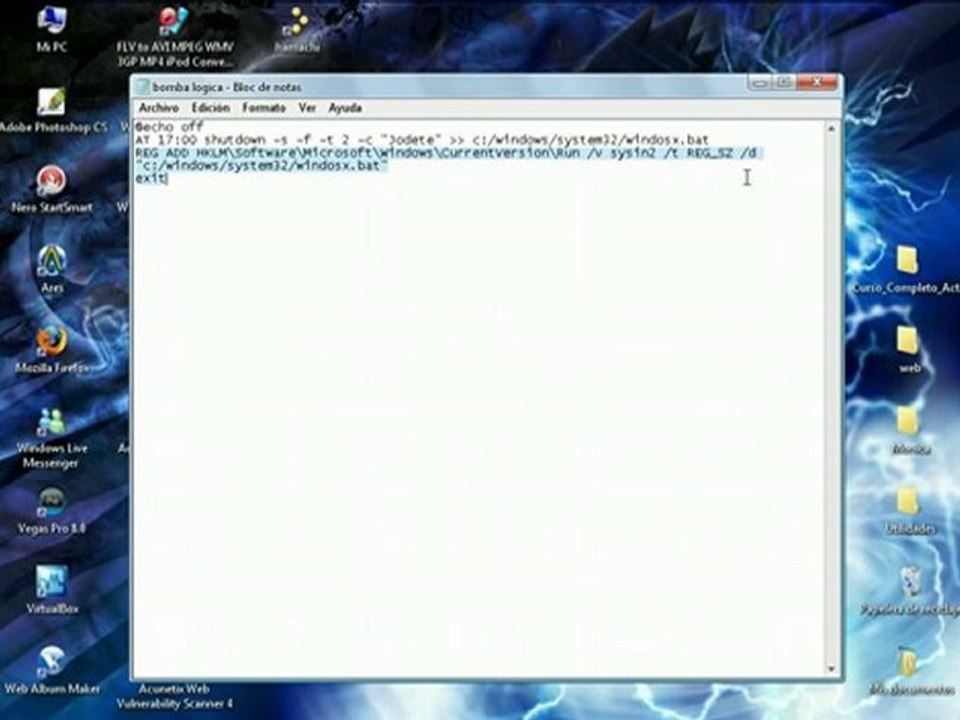Click the '@echo off' line
The width and height of the screenshot is (960, 720).
pyautogui.click(x=169, y=127)
